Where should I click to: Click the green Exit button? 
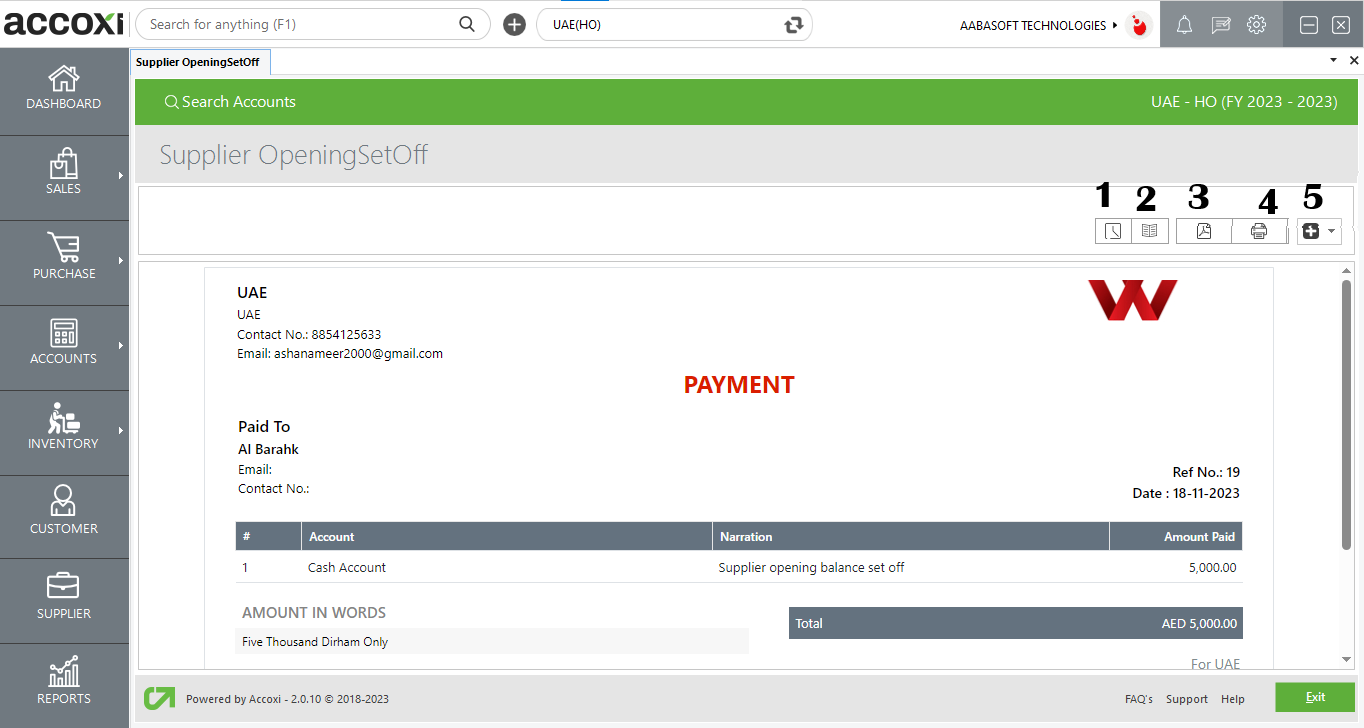click(x=1315, y=697)
